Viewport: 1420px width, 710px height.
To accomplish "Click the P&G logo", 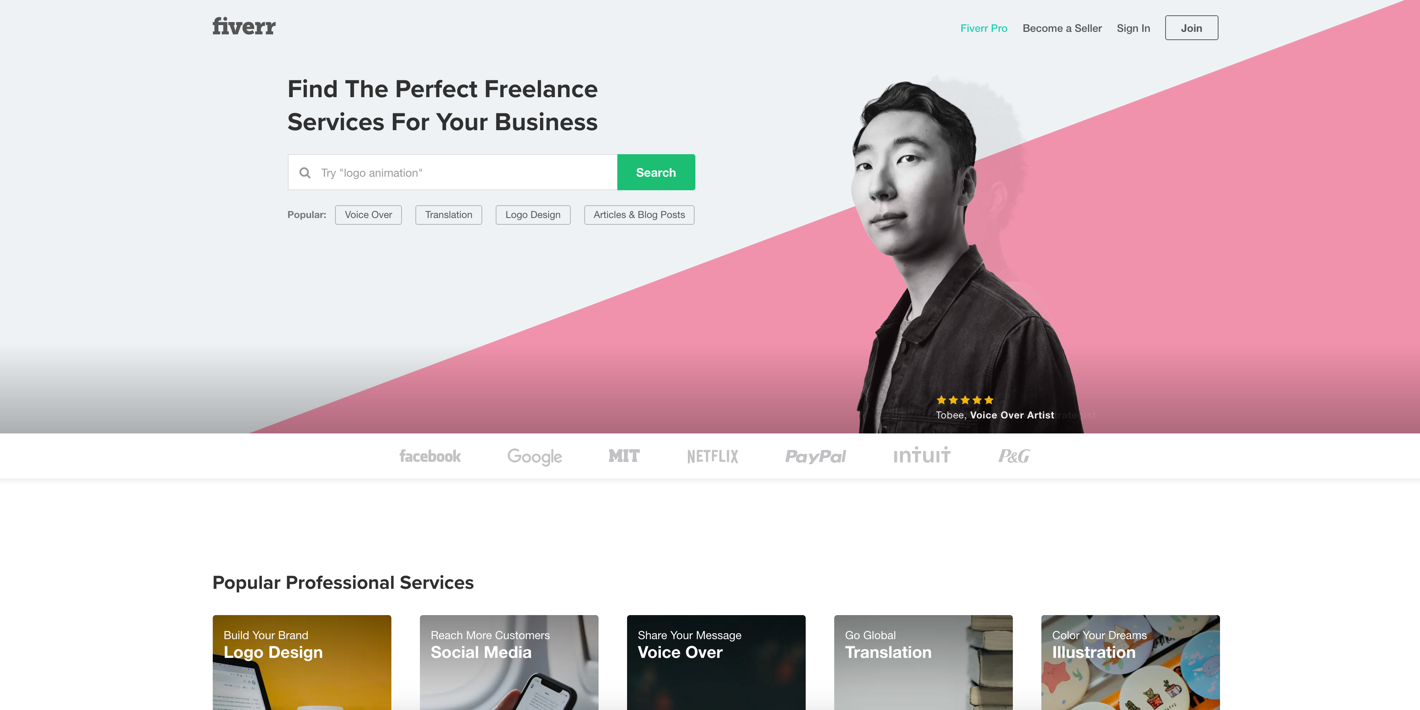I will [x=1014, y=456].
